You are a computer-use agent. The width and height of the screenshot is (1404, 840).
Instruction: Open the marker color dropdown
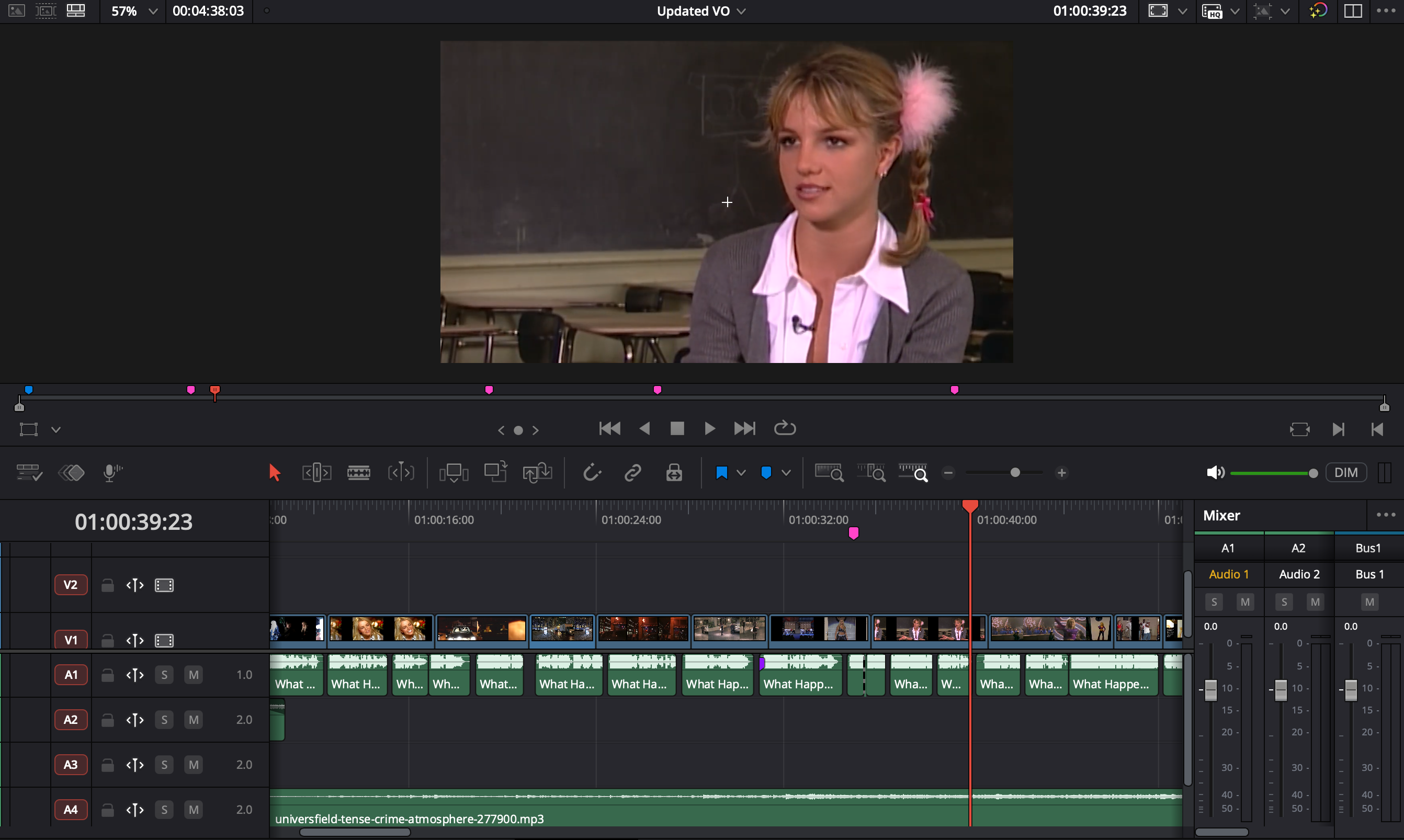coord(786,473)
